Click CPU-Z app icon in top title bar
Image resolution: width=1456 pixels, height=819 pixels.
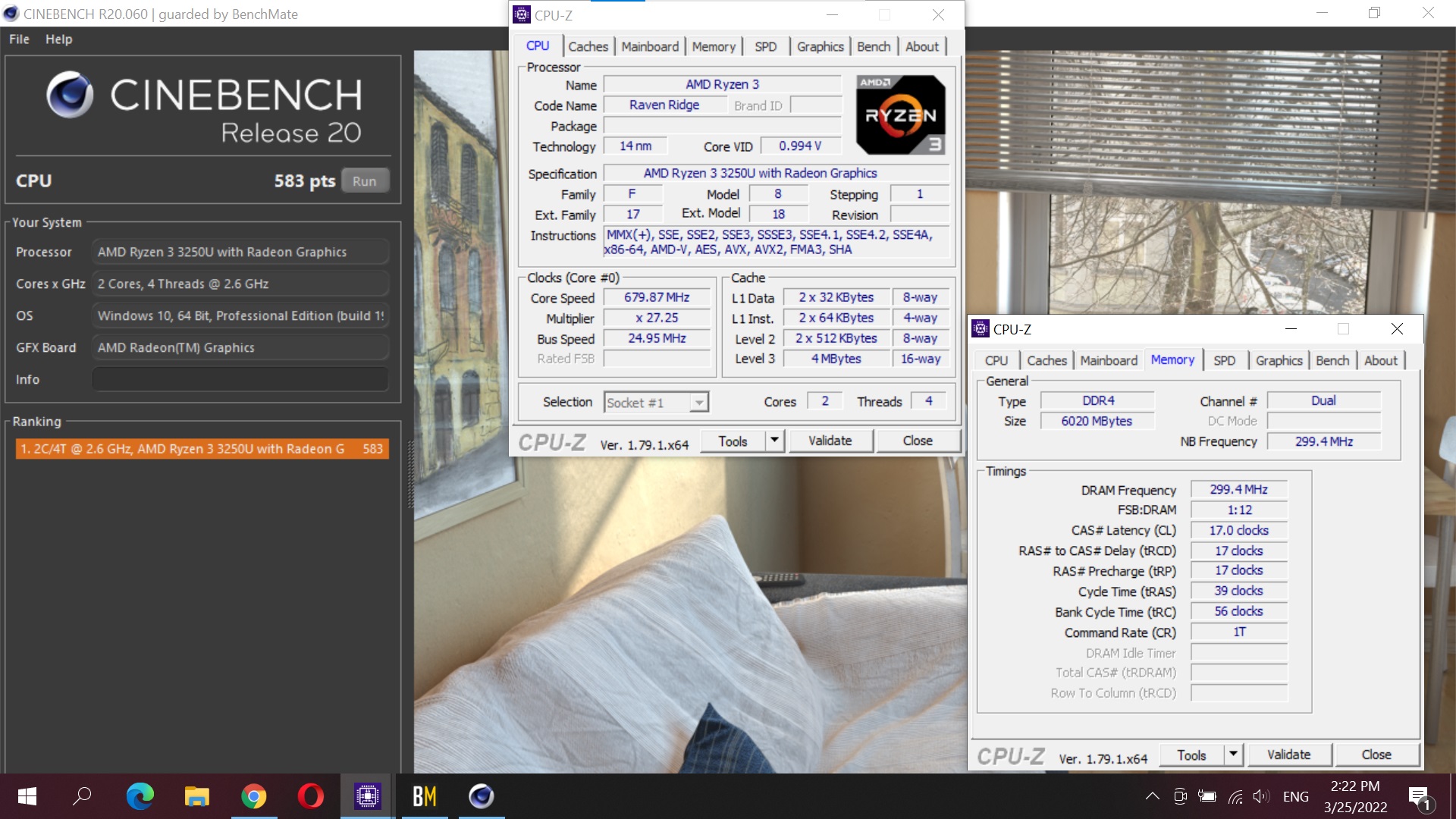pyautogui.click(x=522, y=14)
